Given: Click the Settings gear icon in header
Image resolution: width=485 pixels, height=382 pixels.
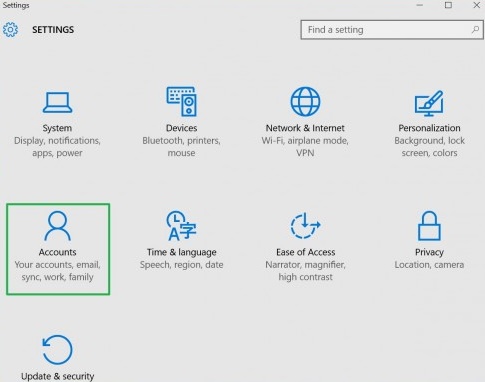Looking at the screenshot, I should [x=10, y=30].
